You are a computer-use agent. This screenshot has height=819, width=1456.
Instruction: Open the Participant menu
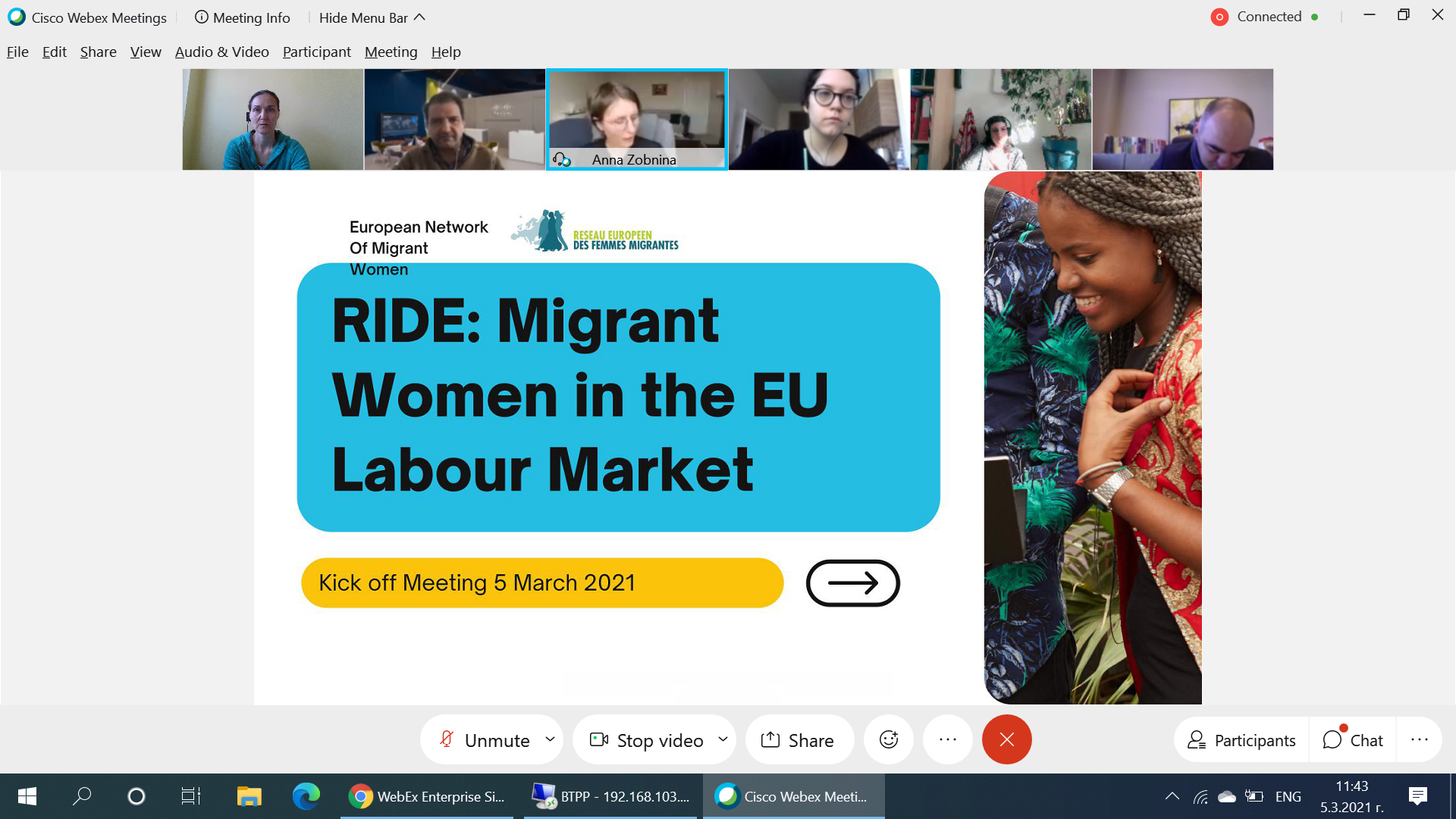point(317,52)
